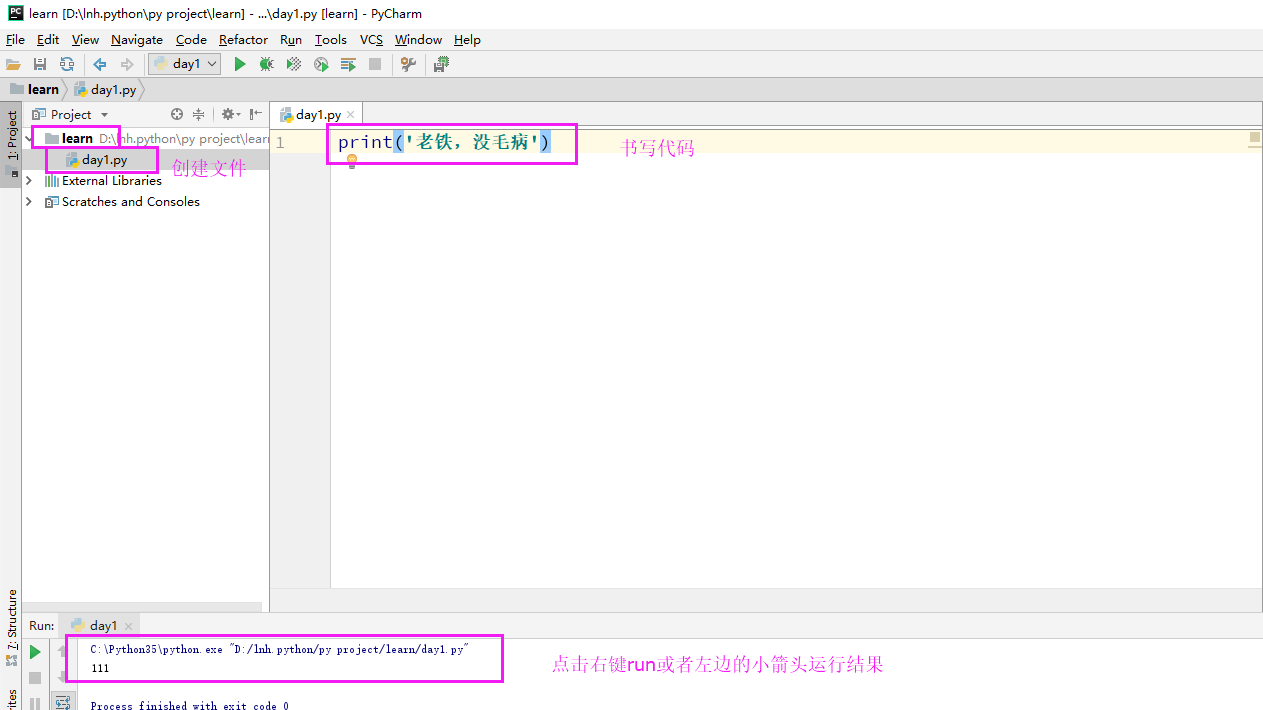This screenshot has width=1263, height=710.
Task: Open settings via the wrench icon
Action: coord(408,64)
